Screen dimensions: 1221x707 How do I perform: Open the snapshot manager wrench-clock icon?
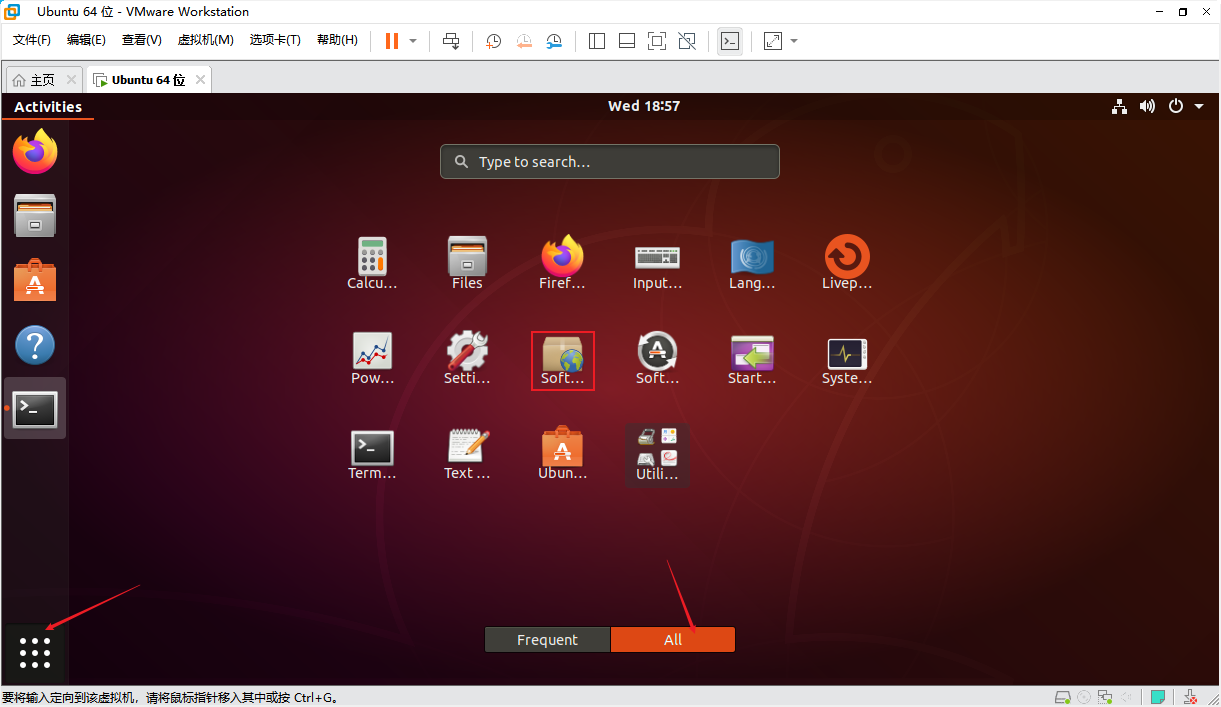tap(554, 41)
